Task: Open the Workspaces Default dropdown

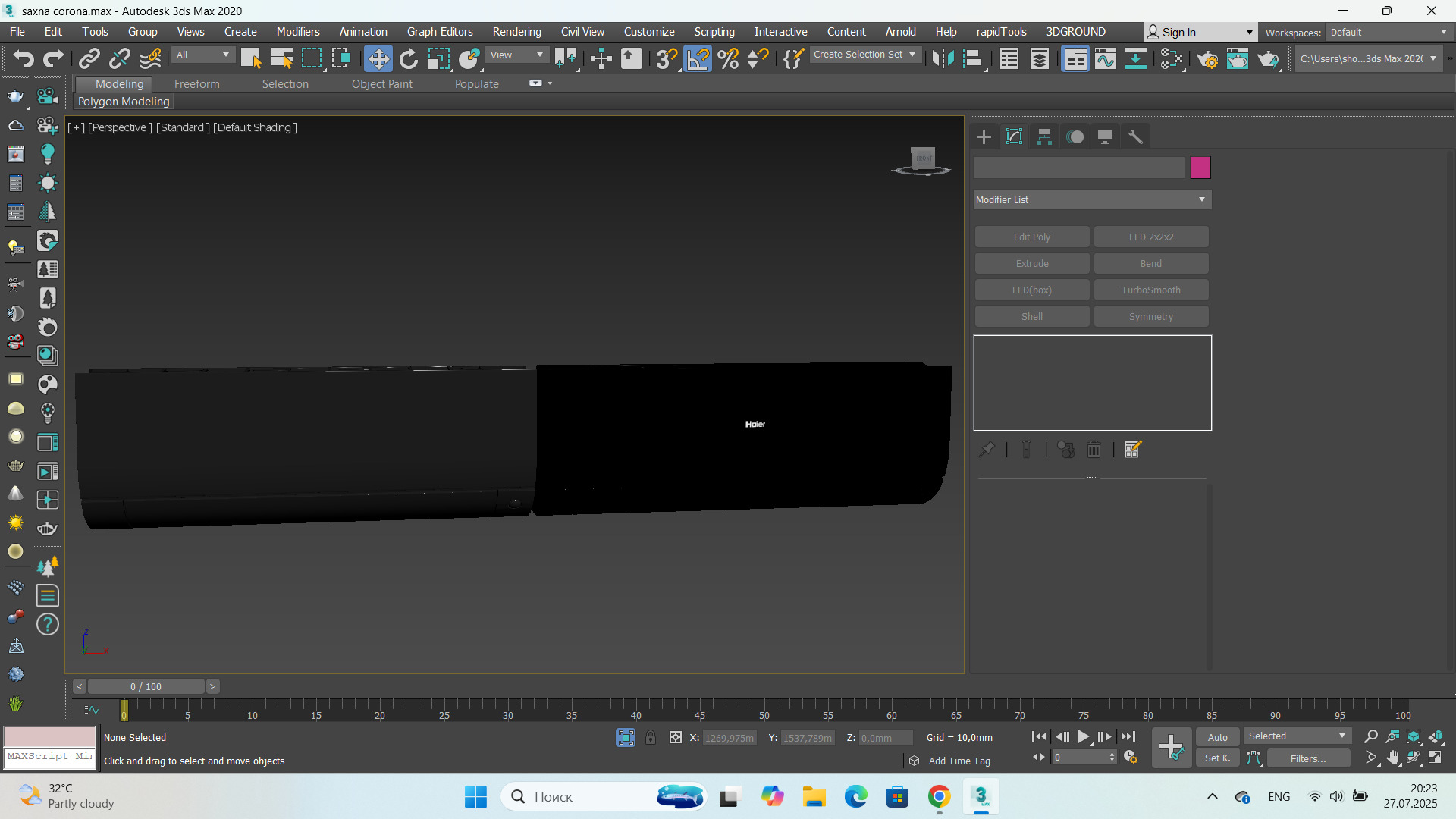Action: tap(1388, 32)
